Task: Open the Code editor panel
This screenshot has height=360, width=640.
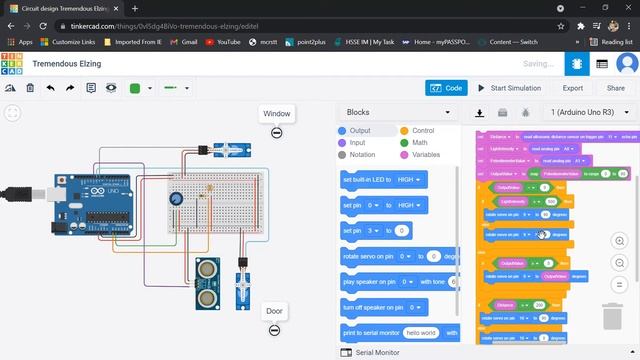Action: [446, 88]
